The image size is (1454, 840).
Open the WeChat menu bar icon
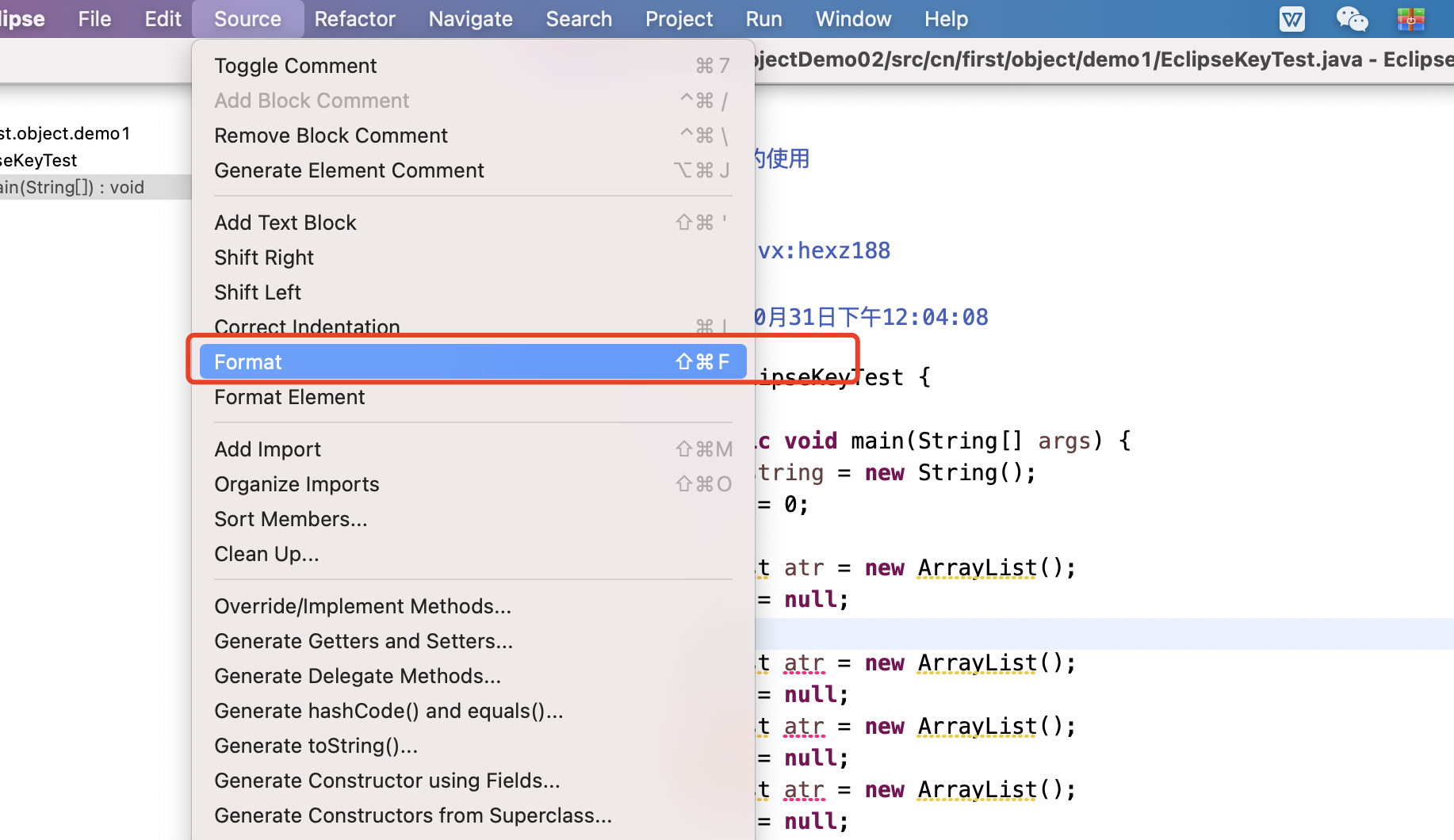(x=1351, y=19)
